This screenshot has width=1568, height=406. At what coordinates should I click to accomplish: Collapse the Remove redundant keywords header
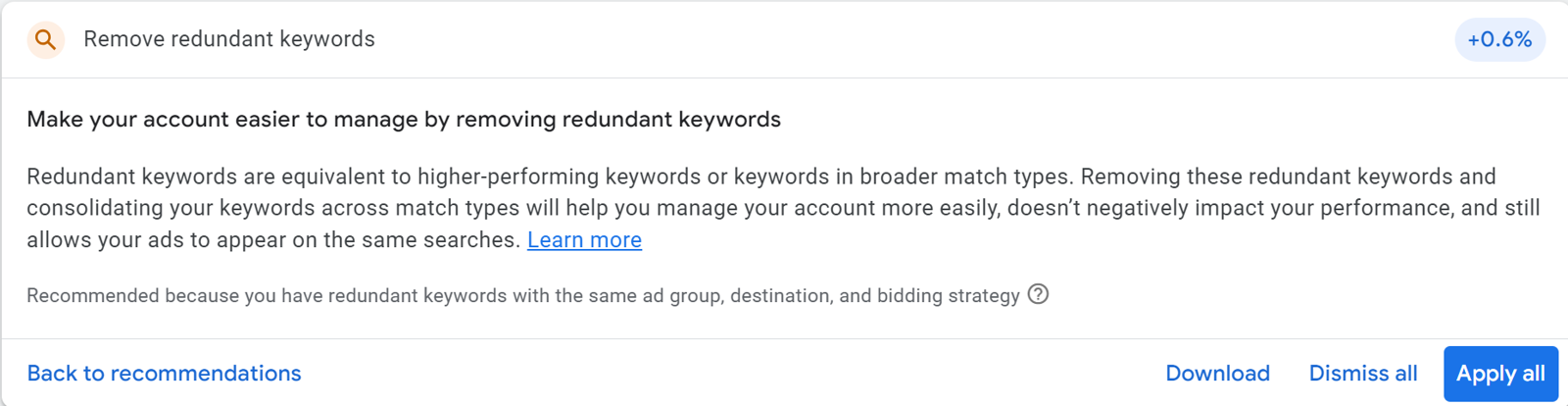[784, 39]
